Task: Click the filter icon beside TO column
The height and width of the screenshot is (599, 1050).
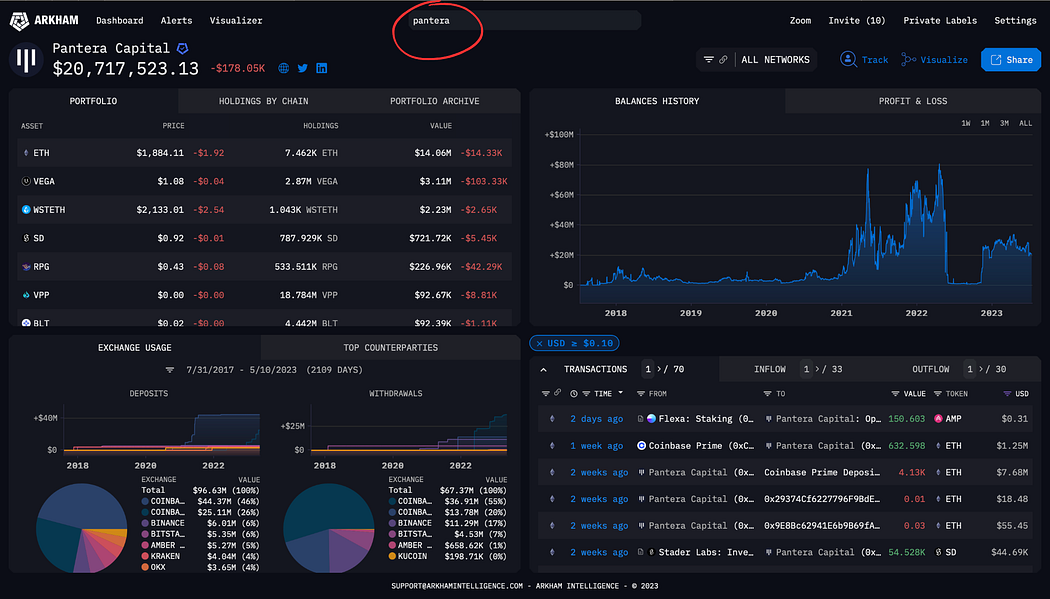Action: coord(767,394)
